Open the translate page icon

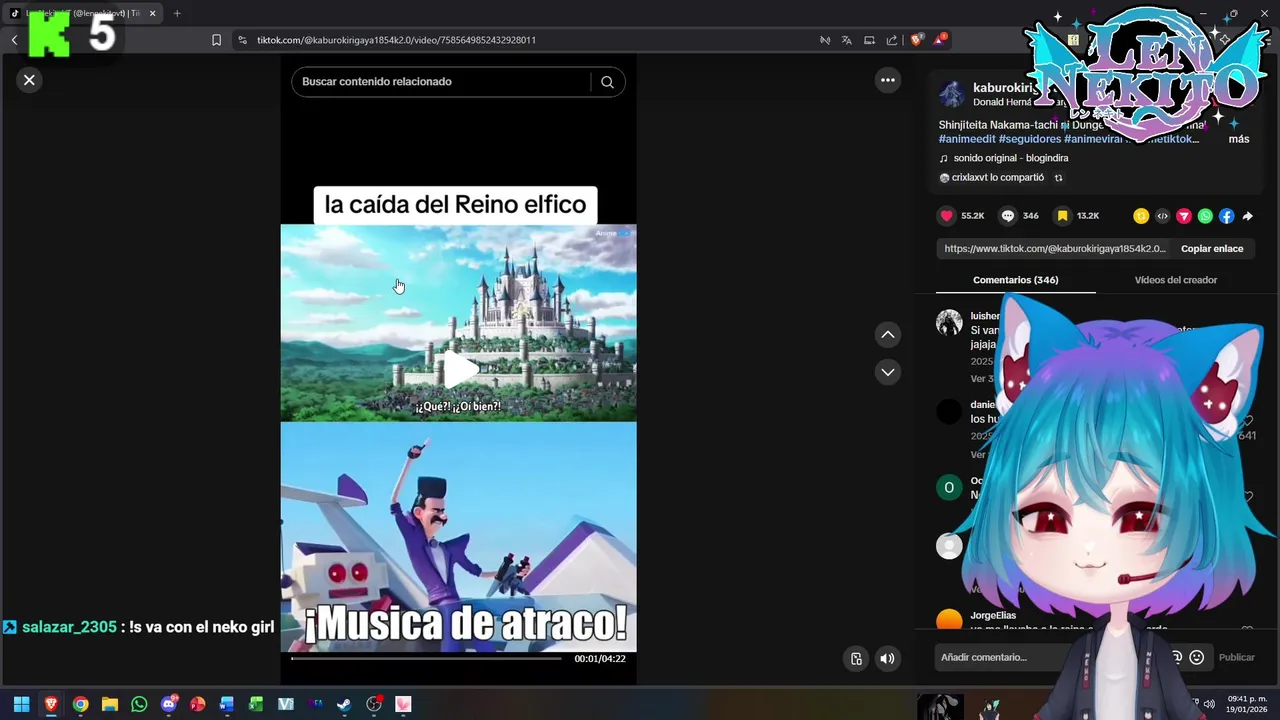point(846,40)
